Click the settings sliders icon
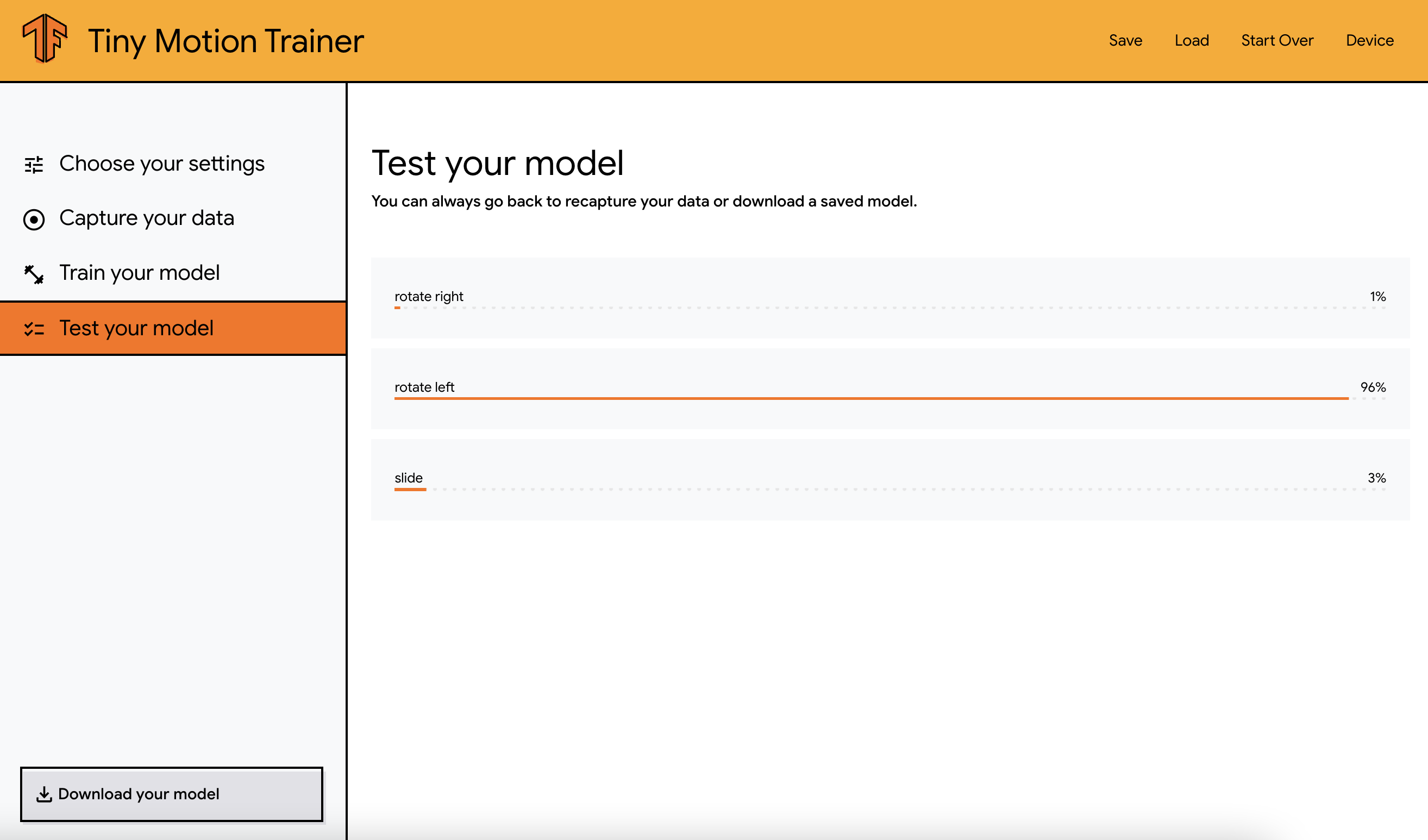The image size is (1428, 840). click(x=34, y=163)
